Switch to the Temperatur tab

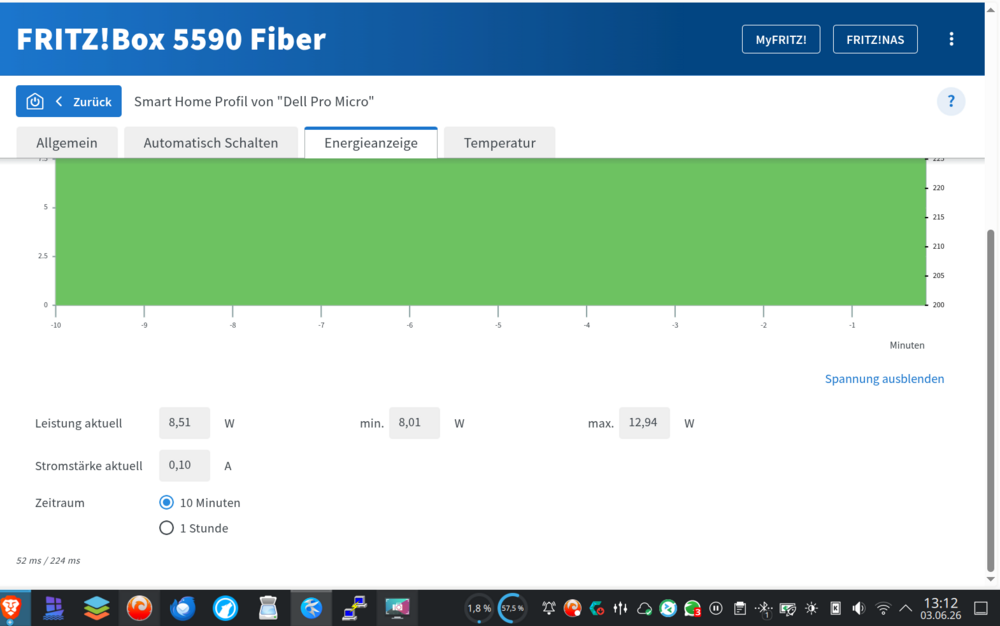(499, 143)
